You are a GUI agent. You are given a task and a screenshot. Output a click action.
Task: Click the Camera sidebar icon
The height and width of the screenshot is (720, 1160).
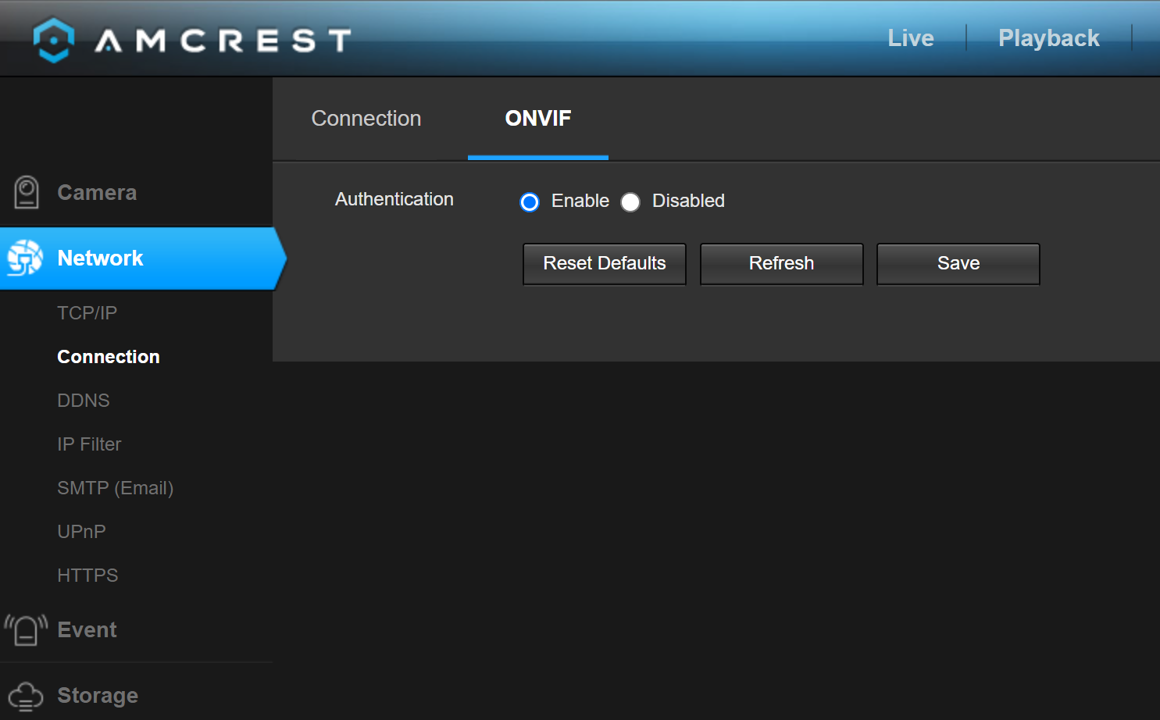click(27, 192)
